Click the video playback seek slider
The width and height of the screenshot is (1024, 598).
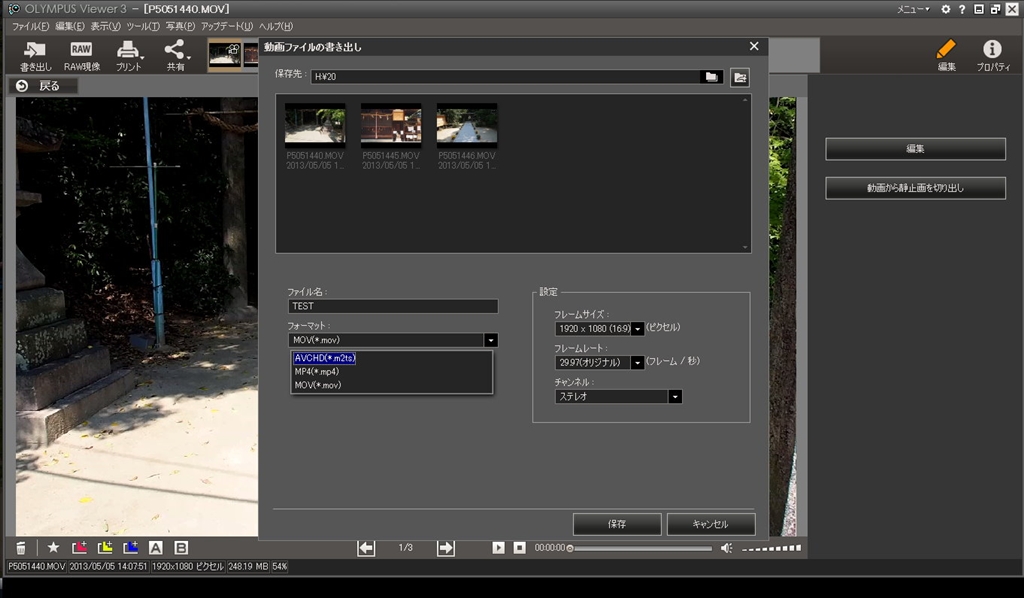(x=640, y=548)
